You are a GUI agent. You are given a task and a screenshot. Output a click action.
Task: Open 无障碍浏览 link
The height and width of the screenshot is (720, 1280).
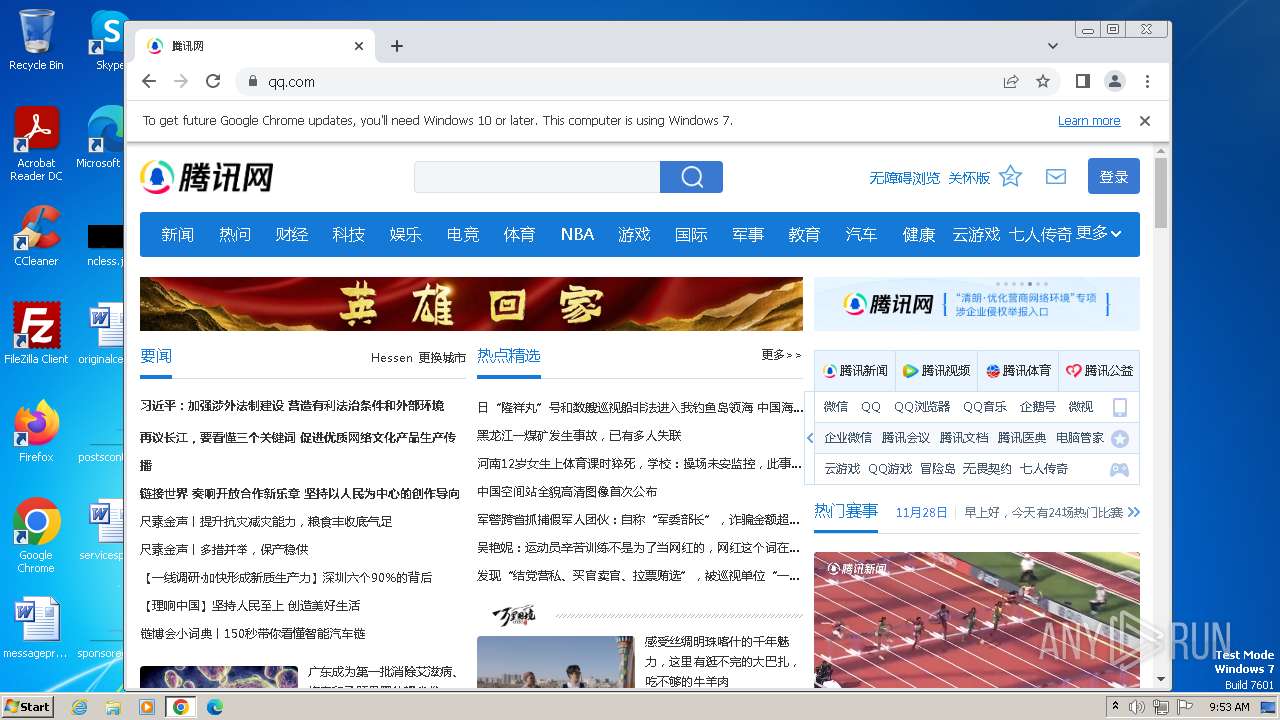click(x=904, y=178)
